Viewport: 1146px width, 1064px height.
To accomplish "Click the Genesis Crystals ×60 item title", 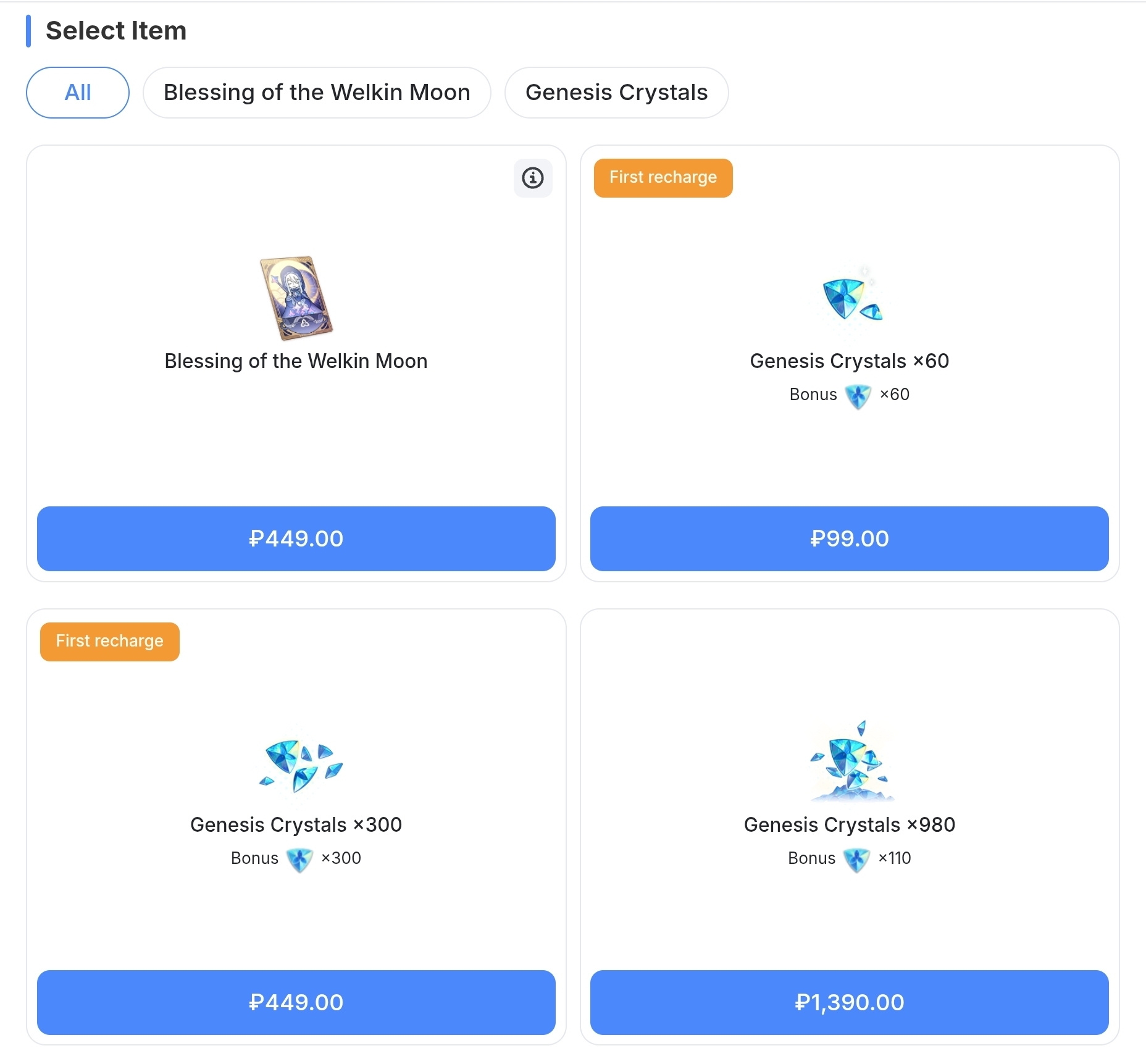I will pos(849,361).
